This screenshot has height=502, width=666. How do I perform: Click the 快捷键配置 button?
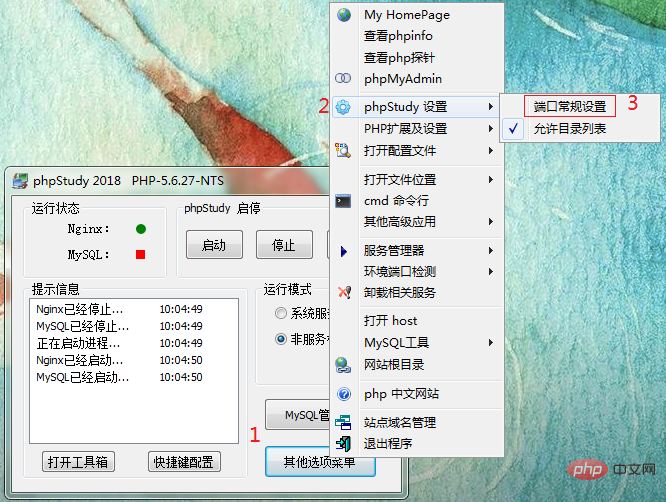[x=184, y=462]
